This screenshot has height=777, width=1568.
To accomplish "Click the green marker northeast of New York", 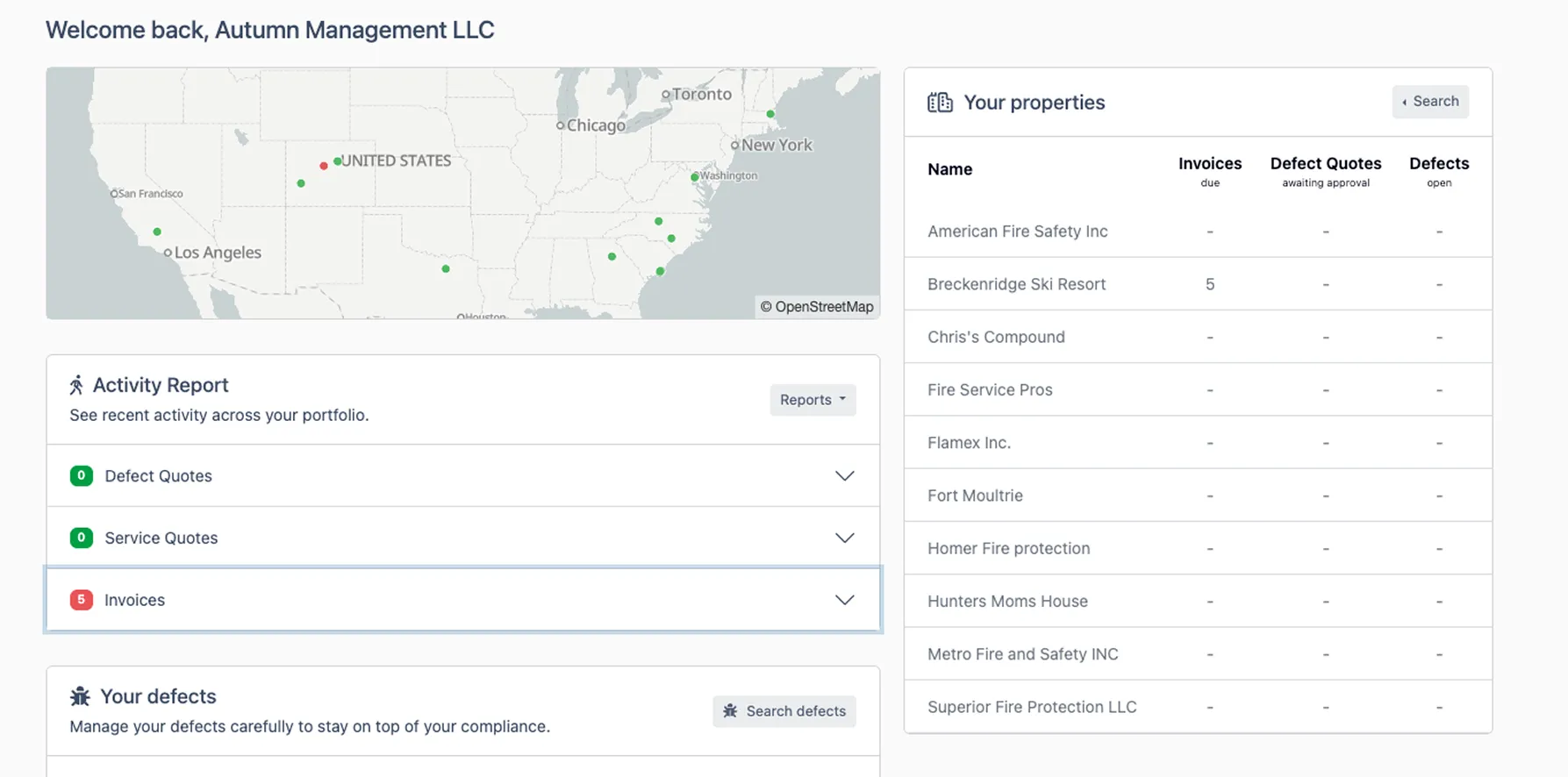I will pyautogui.click(x=770, y=114).
